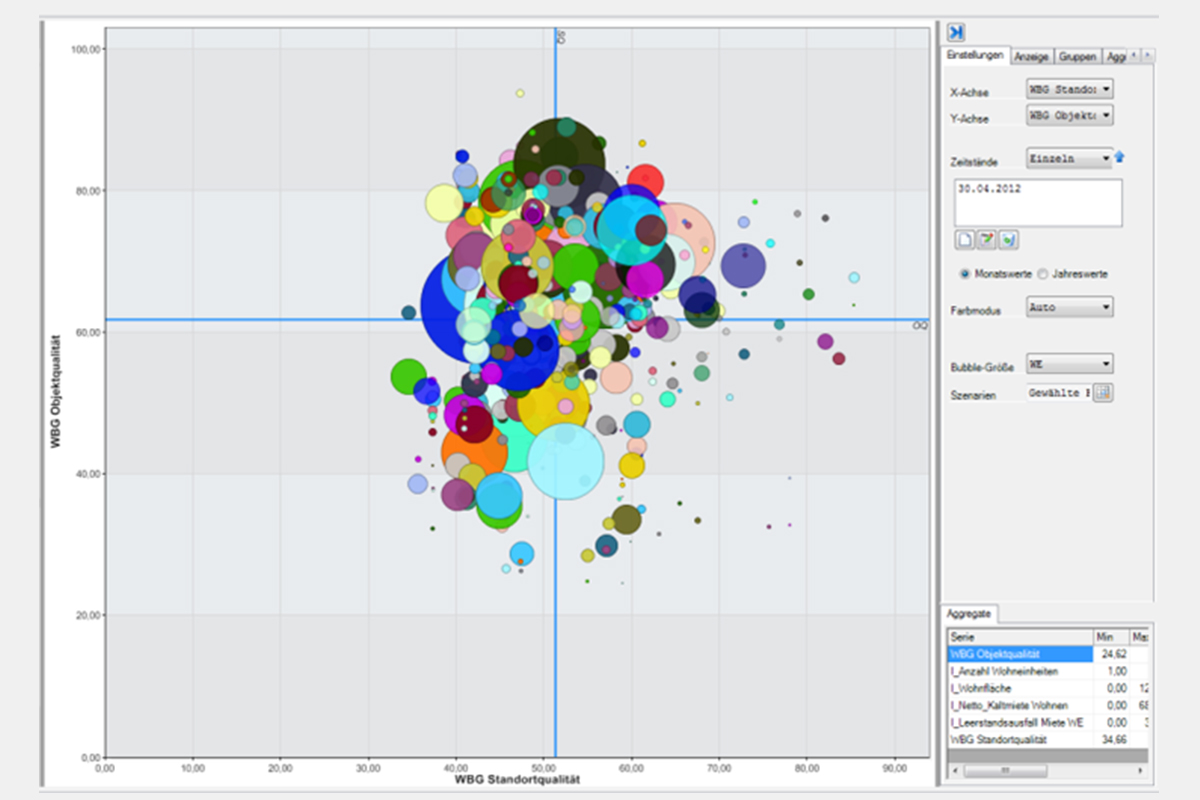
Task: Click the new blank page icon under date list
Action: [965, 239]
